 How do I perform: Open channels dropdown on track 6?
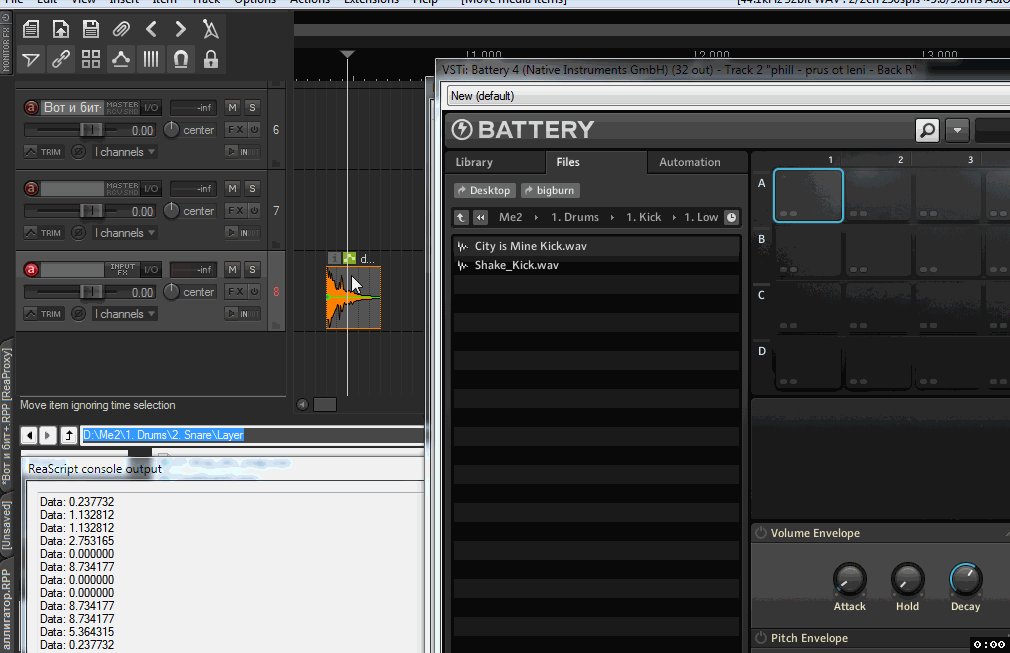[x=125, y=152]
